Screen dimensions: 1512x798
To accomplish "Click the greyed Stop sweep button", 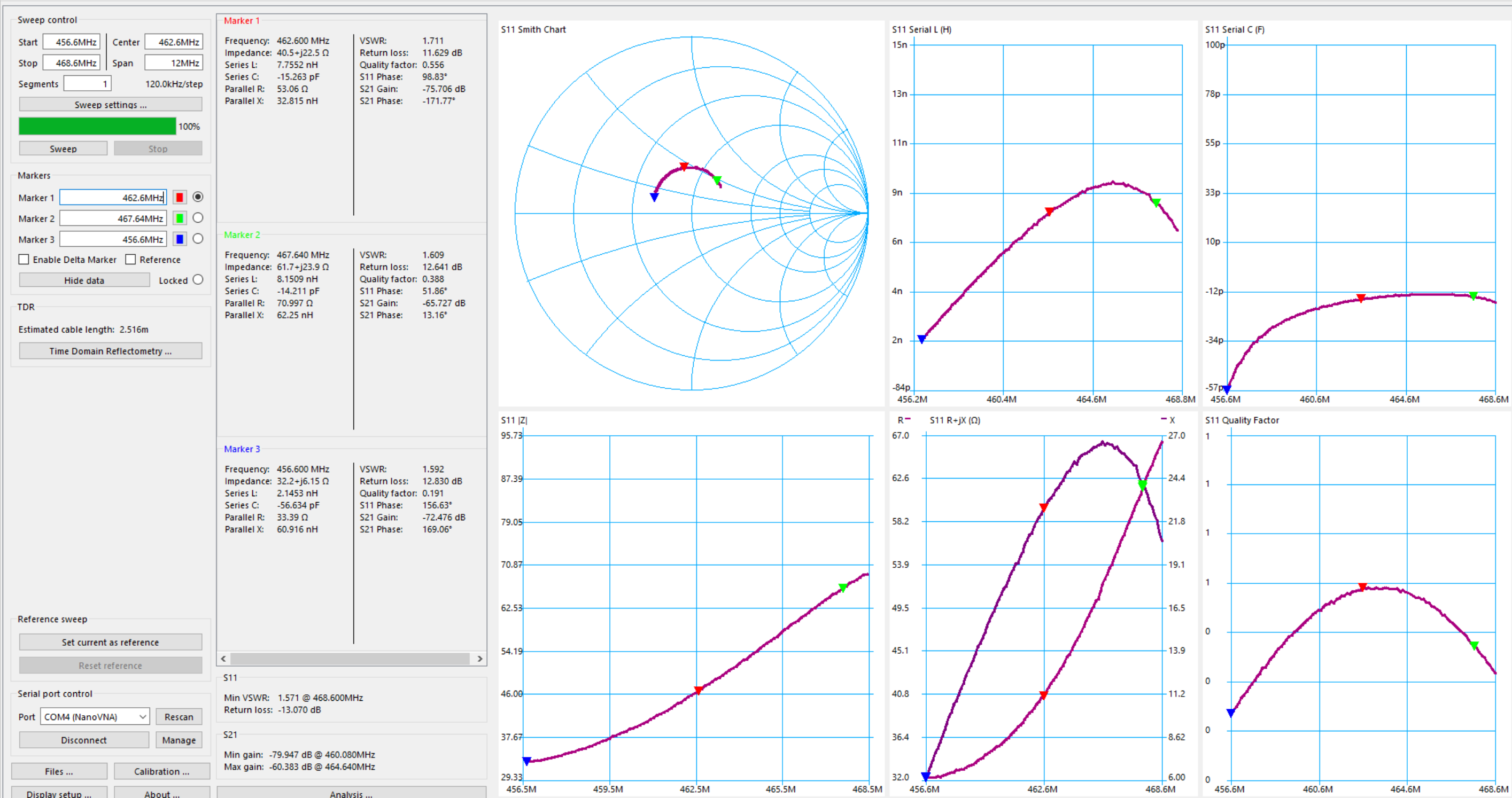I will 158,148.
